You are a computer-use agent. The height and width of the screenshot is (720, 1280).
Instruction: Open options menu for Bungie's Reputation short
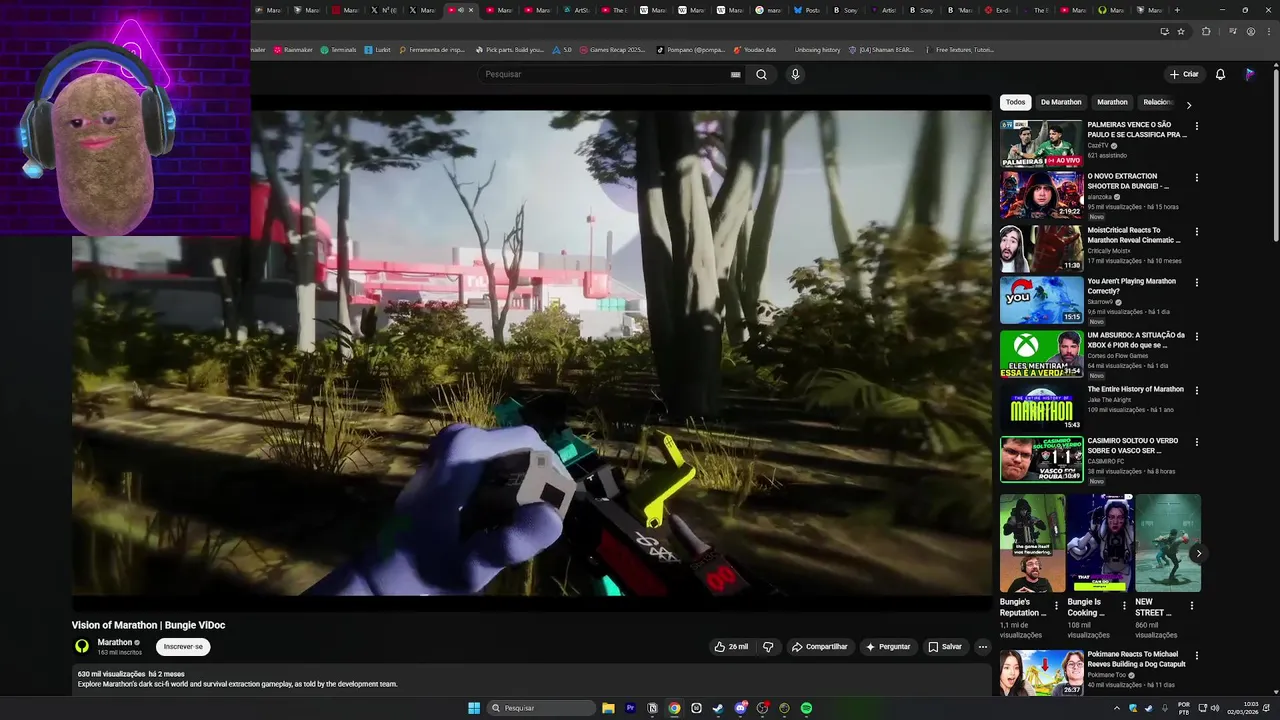click(1056, 605)
